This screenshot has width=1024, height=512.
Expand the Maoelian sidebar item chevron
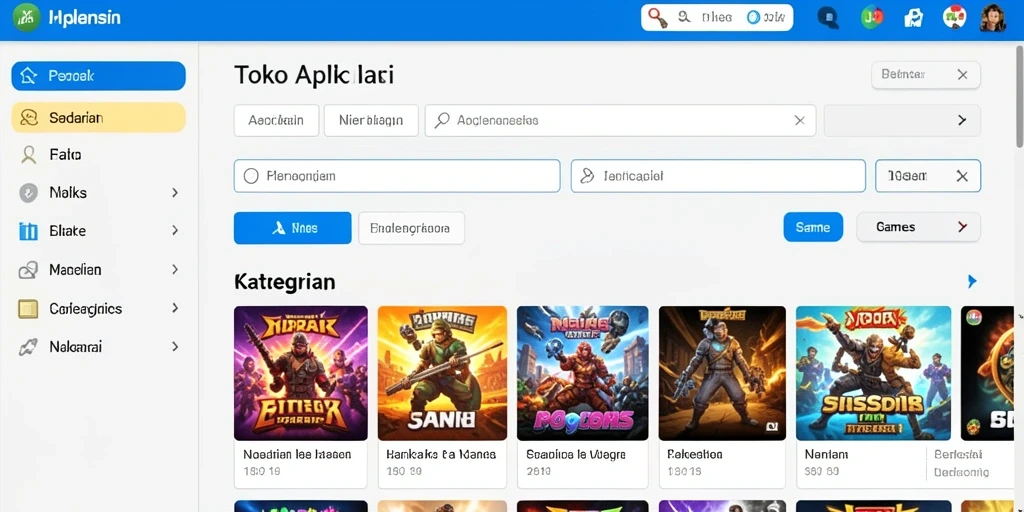coord(174,270)
